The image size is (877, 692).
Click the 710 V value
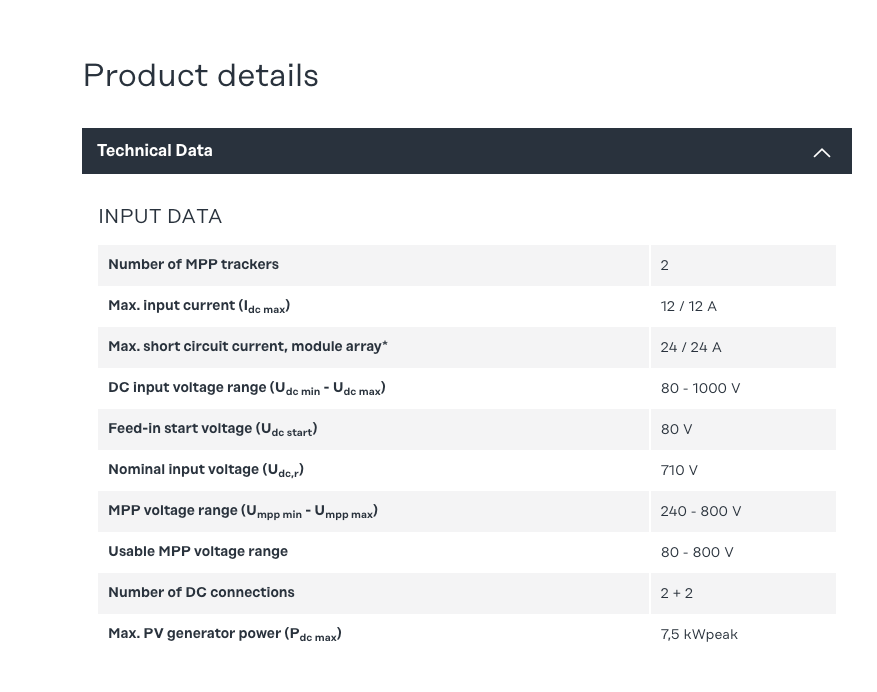[x=679, y=470]
